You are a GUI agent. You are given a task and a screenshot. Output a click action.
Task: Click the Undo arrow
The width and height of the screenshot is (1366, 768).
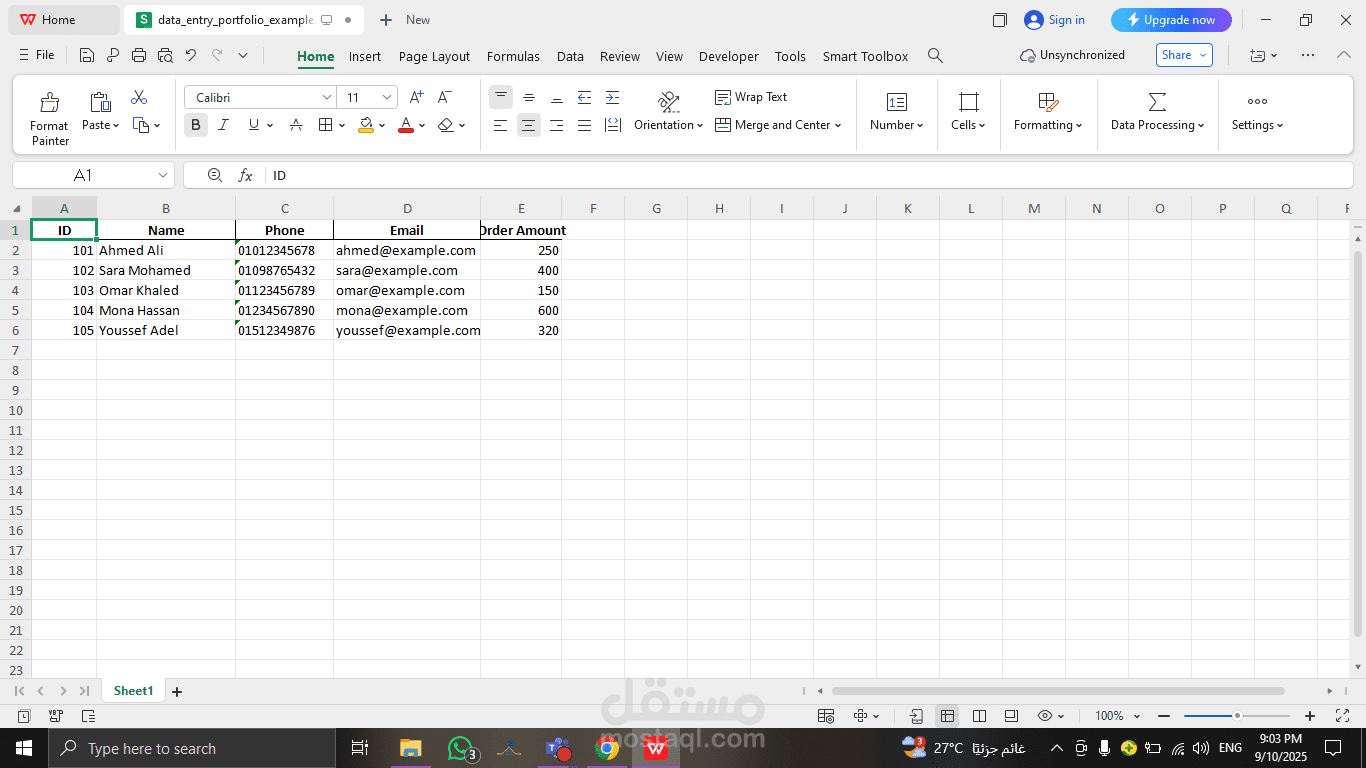point(191,56)
